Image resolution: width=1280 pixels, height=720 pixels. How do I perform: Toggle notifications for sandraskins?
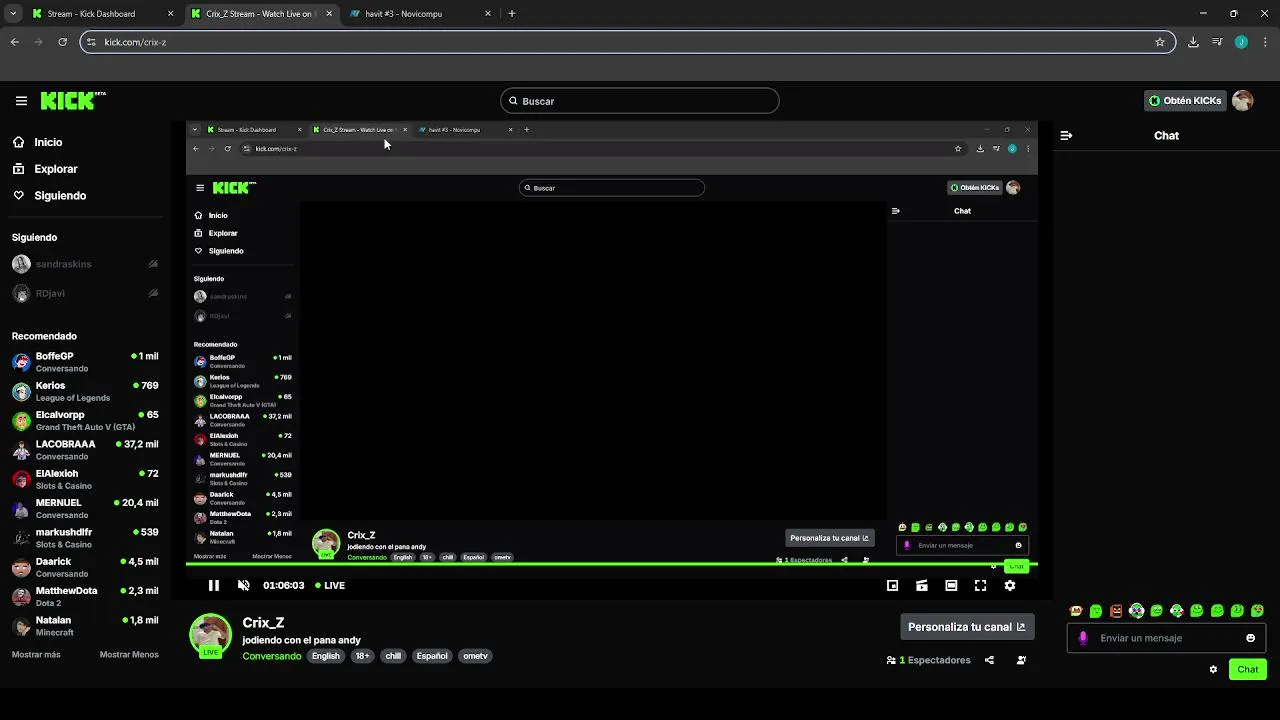pos(153,264)
